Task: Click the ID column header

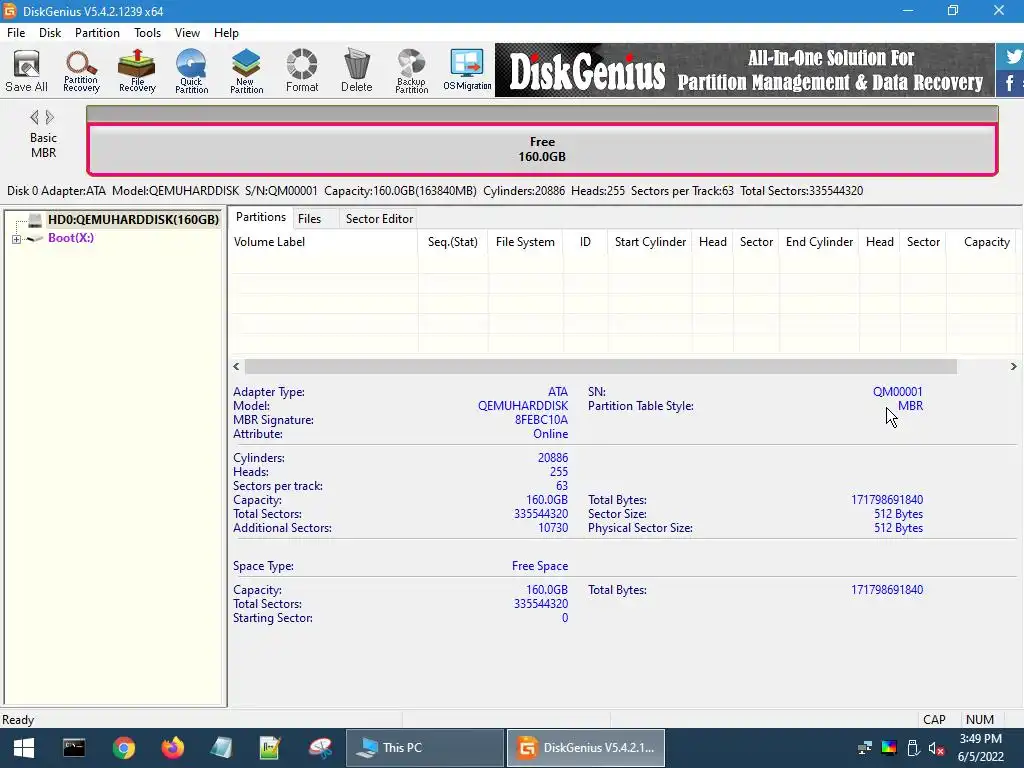Action: (585, 242)
